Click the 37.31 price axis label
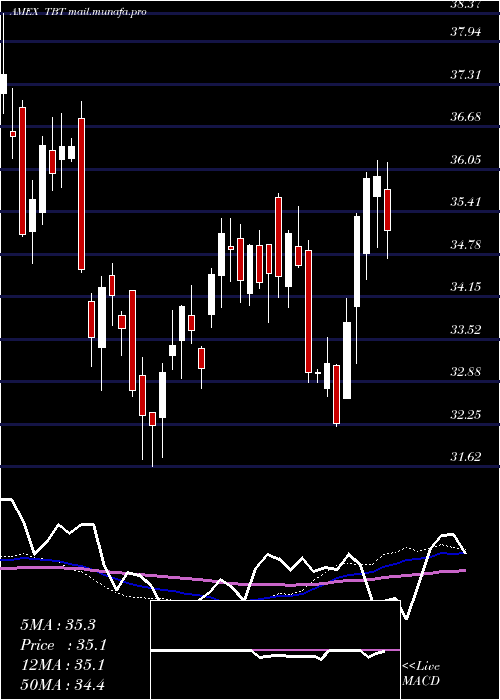The height and width of the screenshot is (700, 500). coord(466,75)
